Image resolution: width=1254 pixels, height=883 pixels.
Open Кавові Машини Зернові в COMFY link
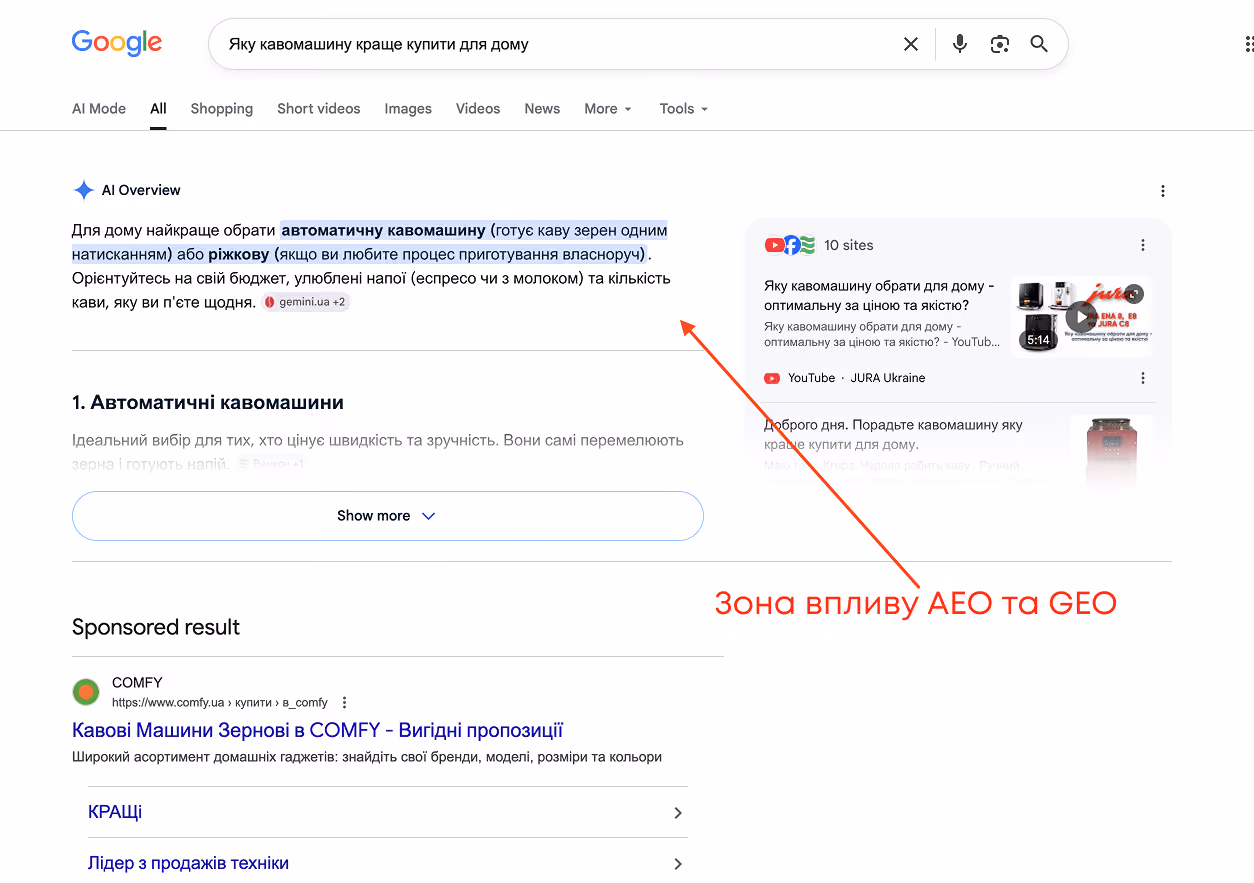(x=318, y=730)
